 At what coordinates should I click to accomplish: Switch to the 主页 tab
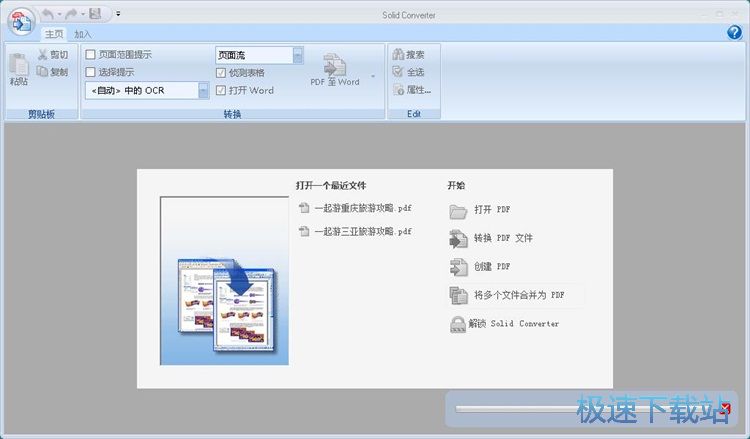pyautogui.click(x=54, y=34)
